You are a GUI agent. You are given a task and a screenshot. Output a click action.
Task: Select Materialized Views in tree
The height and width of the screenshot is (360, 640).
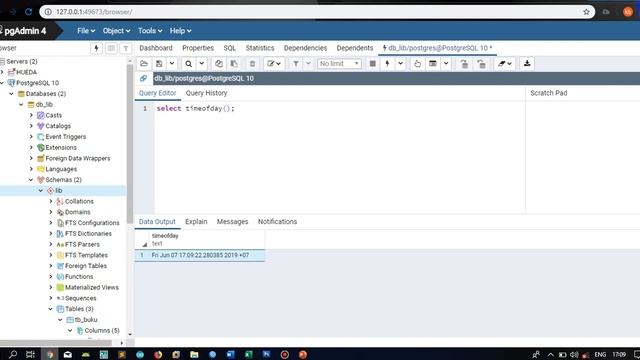tap(92, 287)
